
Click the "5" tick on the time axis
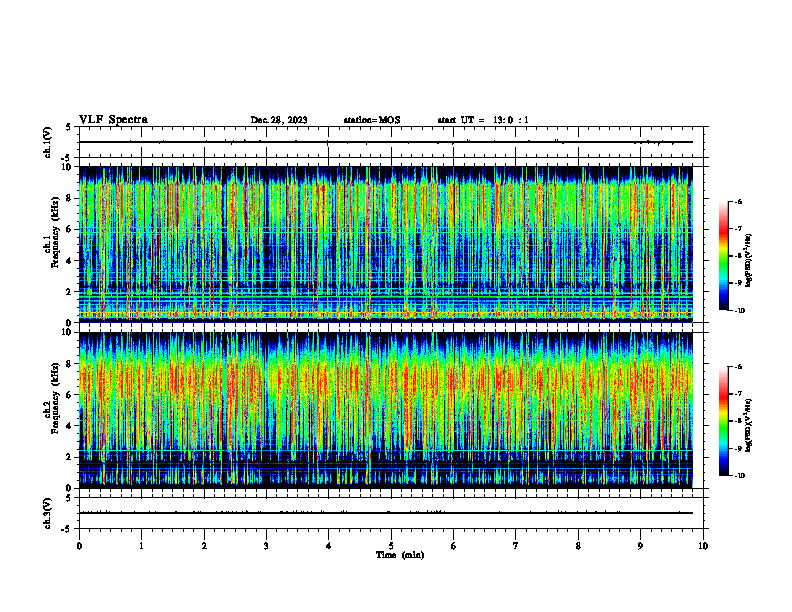(391, 546)
